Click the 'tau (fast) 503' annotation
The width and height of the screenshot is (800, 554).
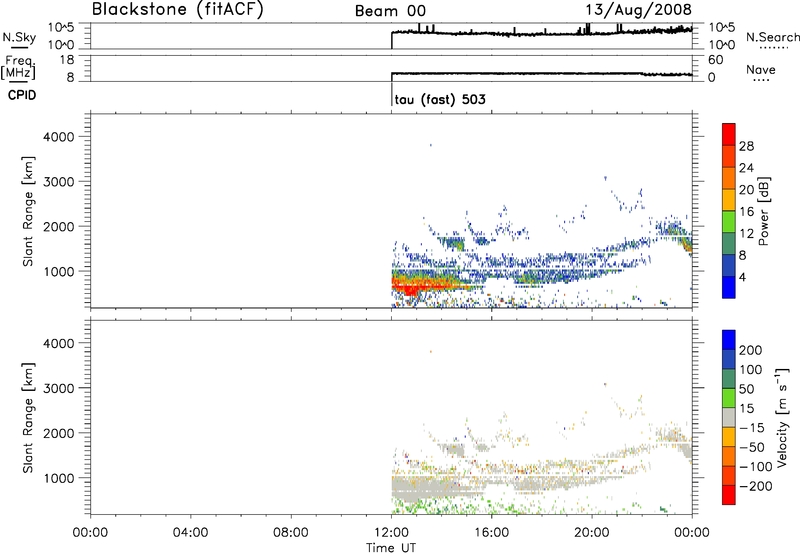(440, 99)
